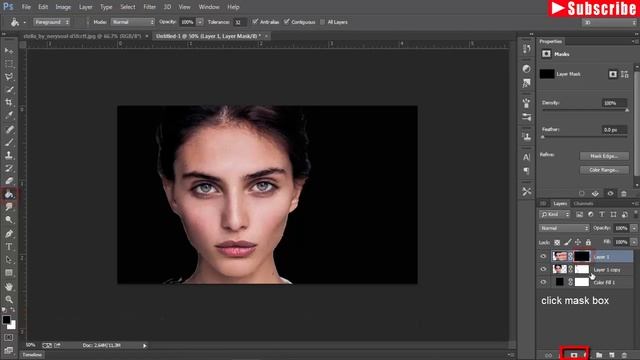
Task: Hide Layer 1 copy eye icon
Action: click(543, 269)
